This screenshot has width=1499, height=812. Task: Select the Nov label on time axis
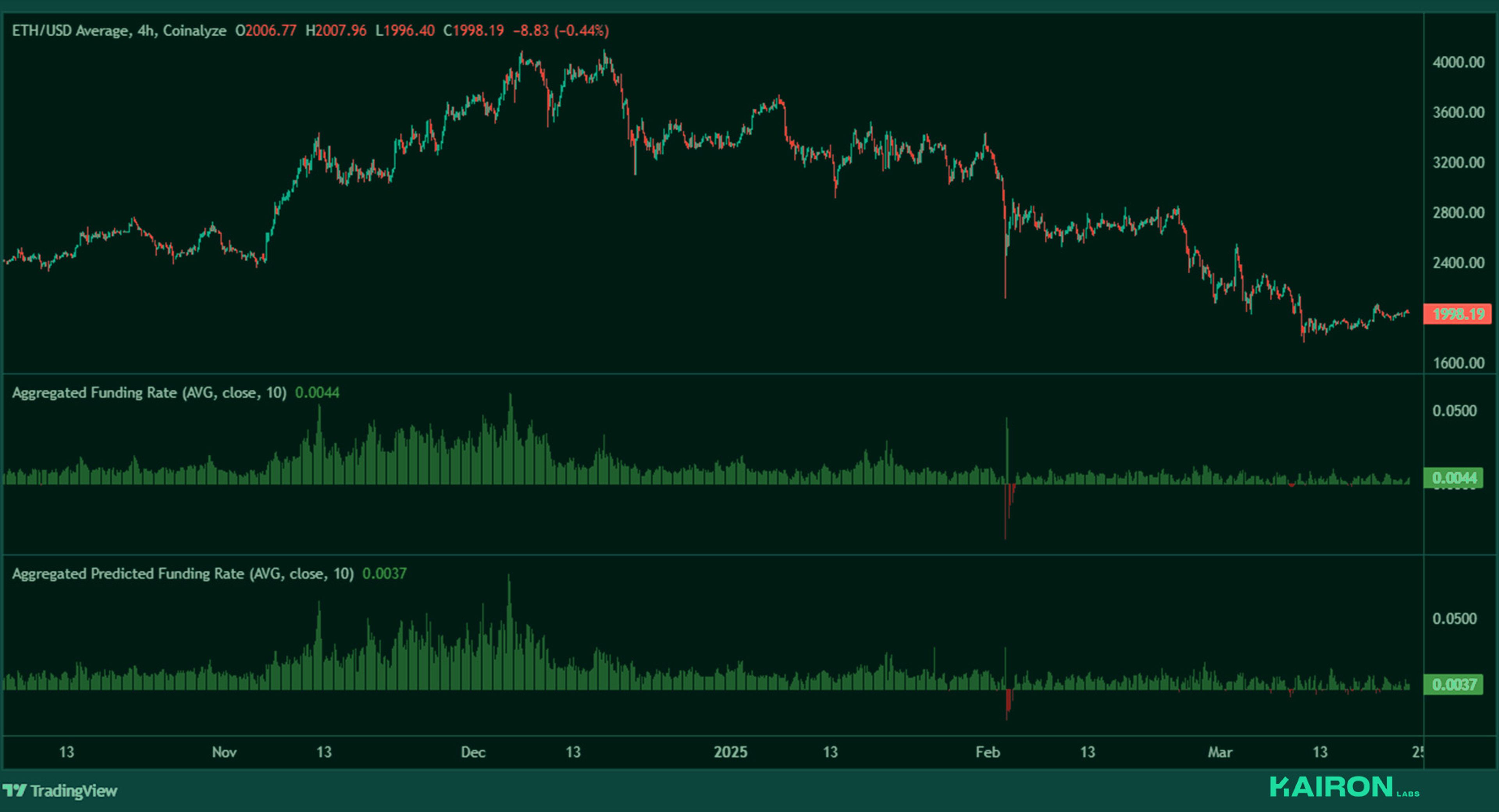coord(224,752)
